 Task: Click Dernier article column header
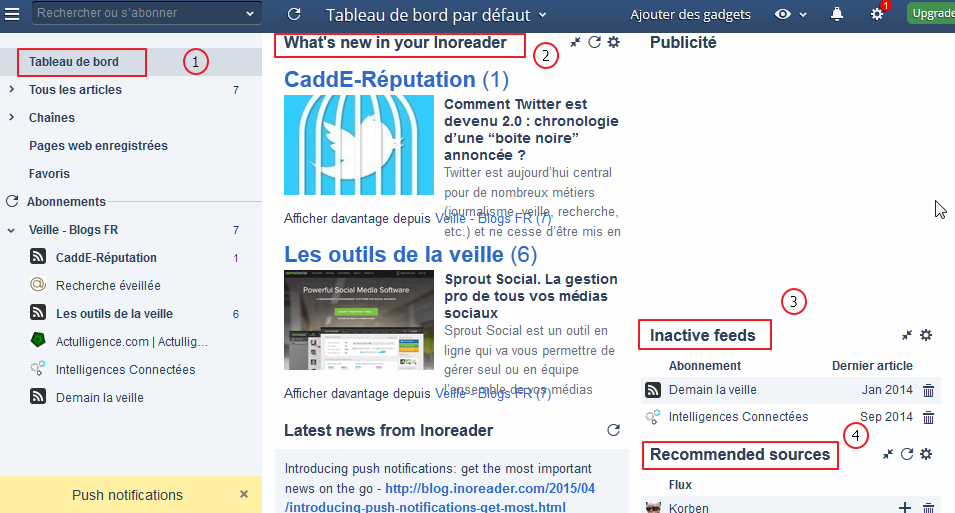click(872, 366)
